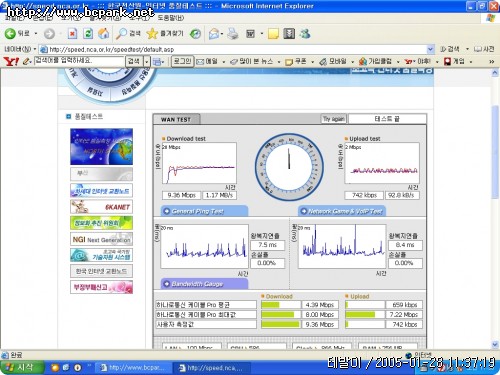Viewport: 500px width, 375px height.
Task: Click the white circle quick launch icon
Action: pos(78,367)
